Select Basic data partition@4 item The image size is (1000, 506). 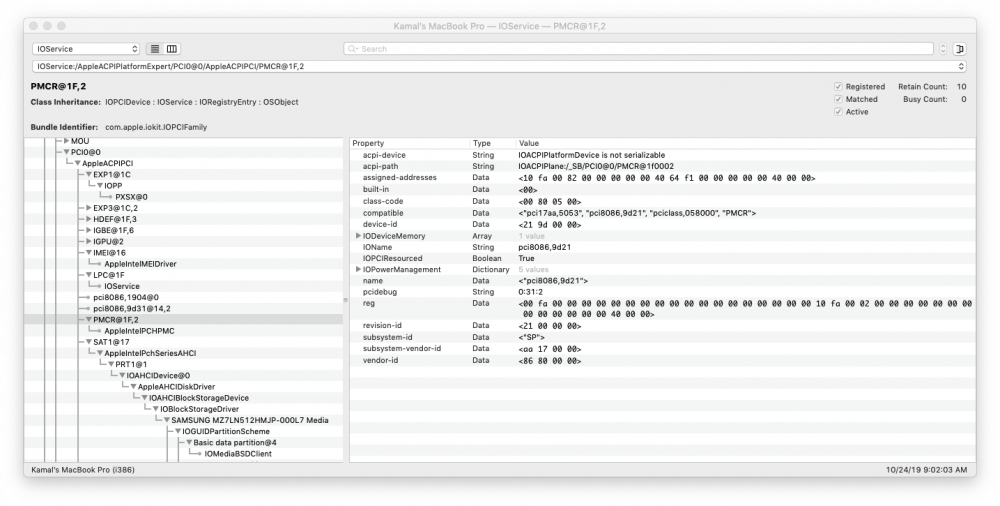point(235,442)
